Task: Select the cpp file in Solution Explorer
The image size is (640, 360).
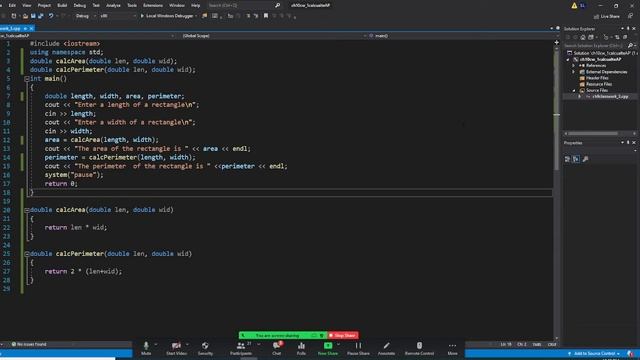Action: (x=610, y=97)
